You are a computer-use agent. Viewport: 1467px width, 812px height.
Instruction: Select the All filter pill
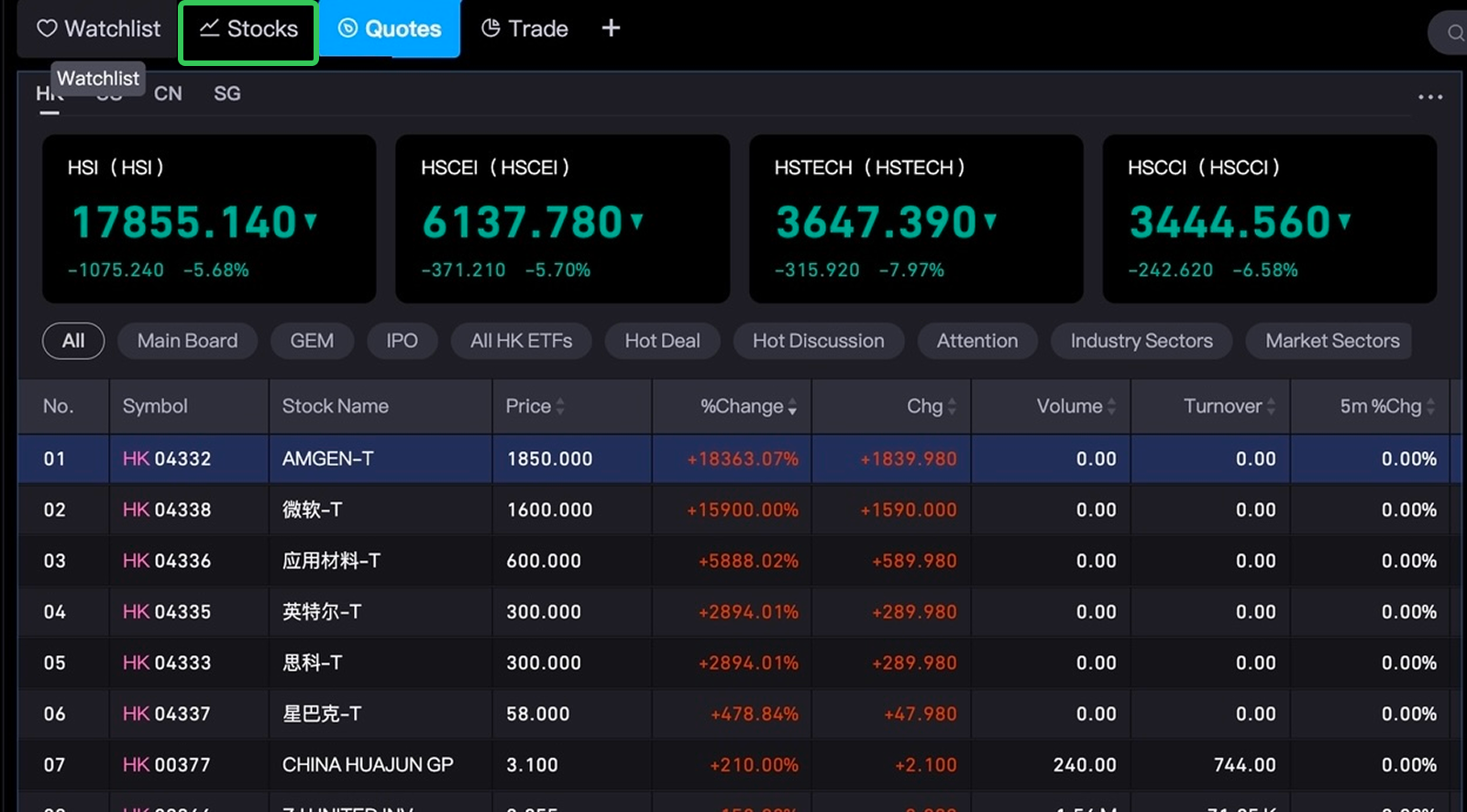pyautogui.click(x=73, y=341)
